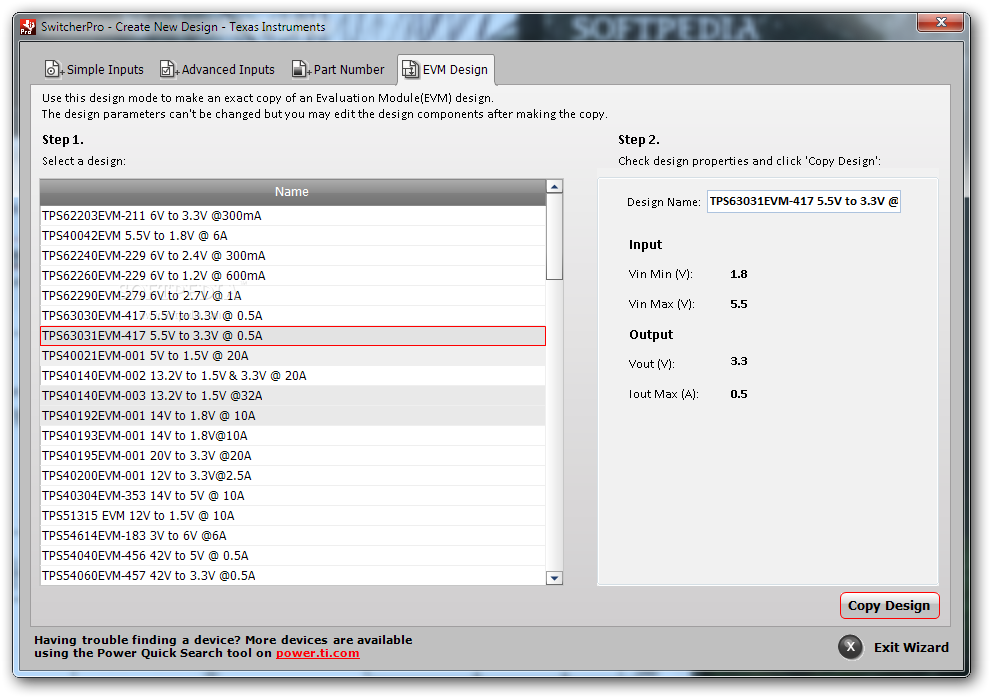
Task: Click the Iout Max value 0.5
Action: 738,394
